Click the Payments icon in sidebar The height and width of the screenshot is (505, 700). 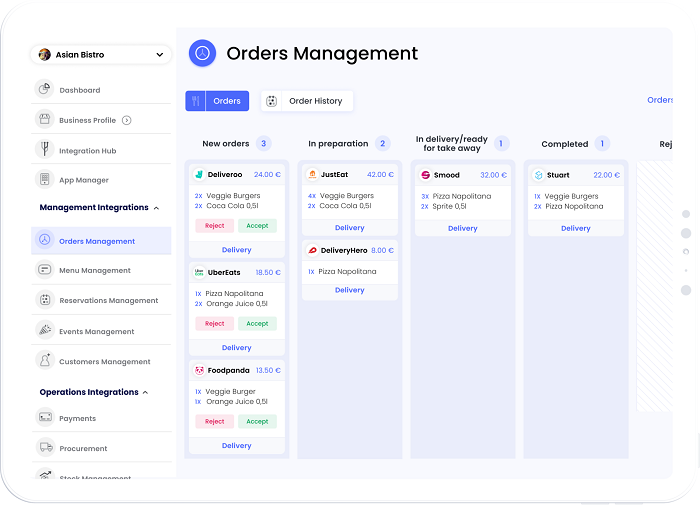[44, 418]
